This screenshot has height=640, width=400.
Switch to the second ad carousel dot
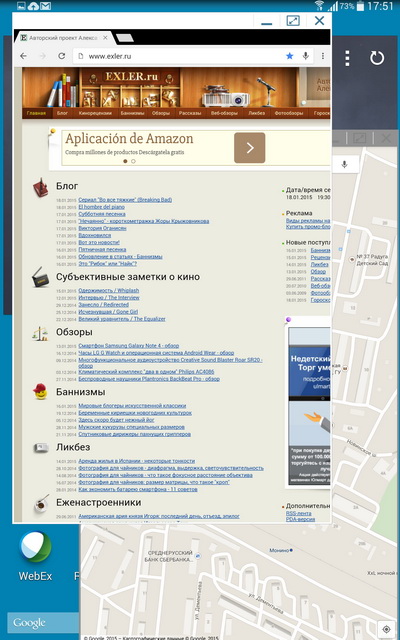133,161
